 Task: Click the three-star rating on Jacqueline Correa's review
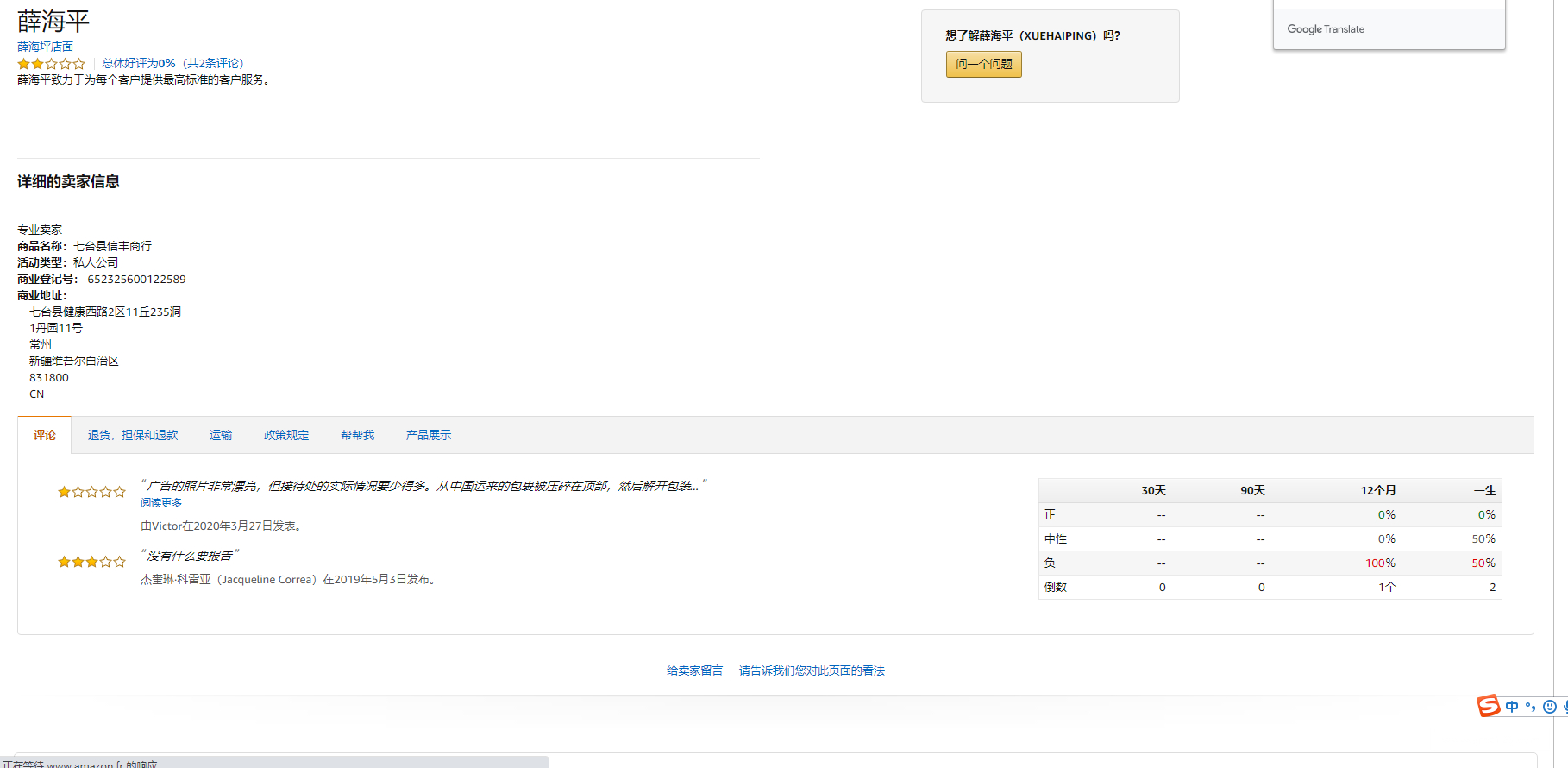[x=91, y=562]
